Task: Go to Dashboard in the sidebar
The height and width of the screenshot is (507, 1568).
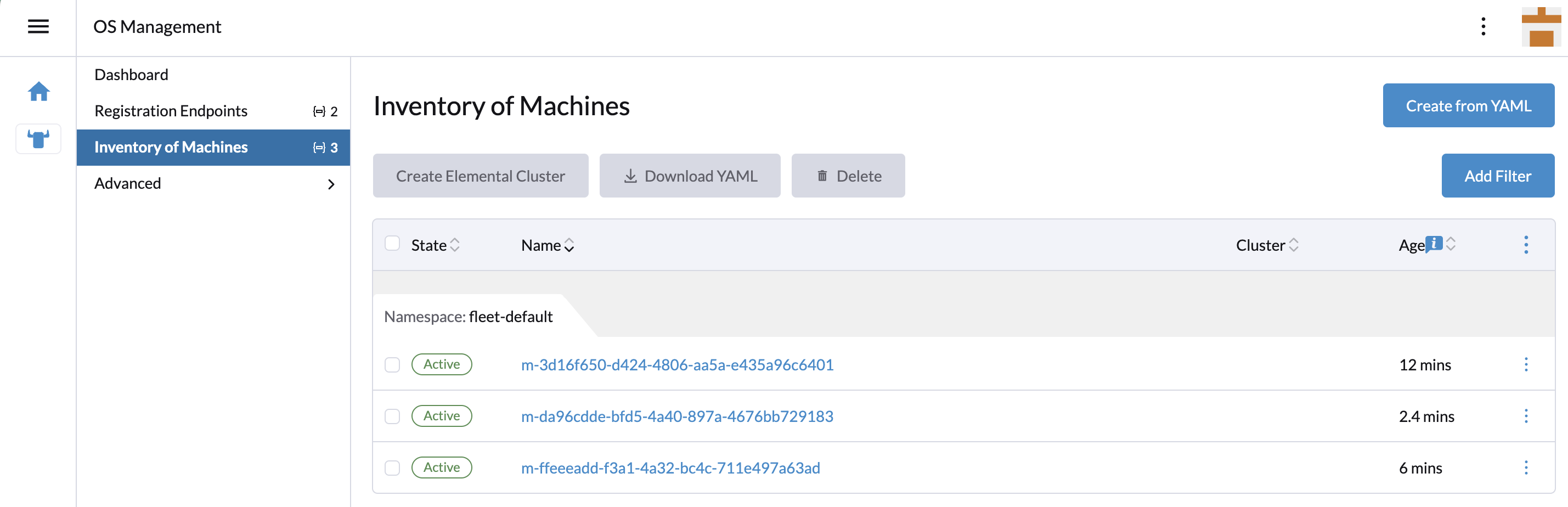Action: click(132, 75)
